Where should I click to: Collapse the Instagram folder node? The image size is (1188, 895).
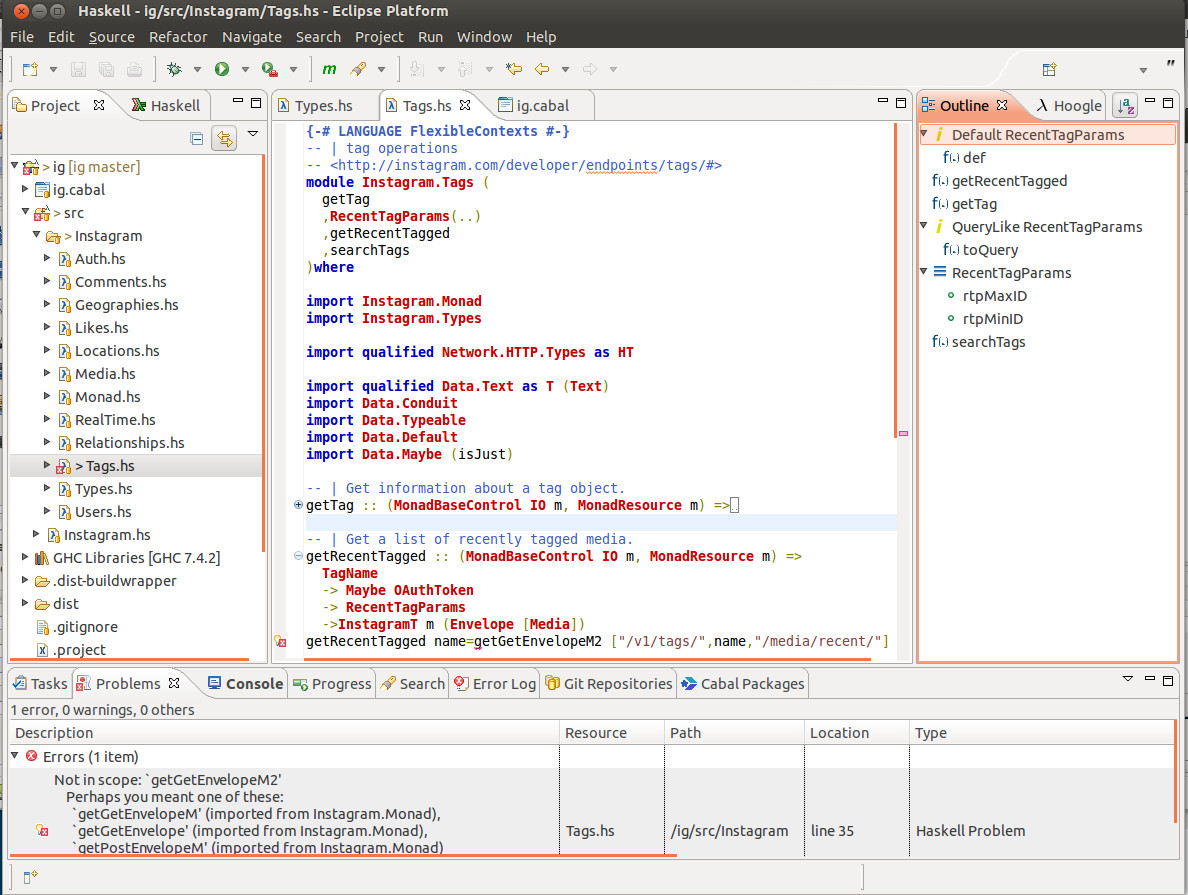pos(36,236)
